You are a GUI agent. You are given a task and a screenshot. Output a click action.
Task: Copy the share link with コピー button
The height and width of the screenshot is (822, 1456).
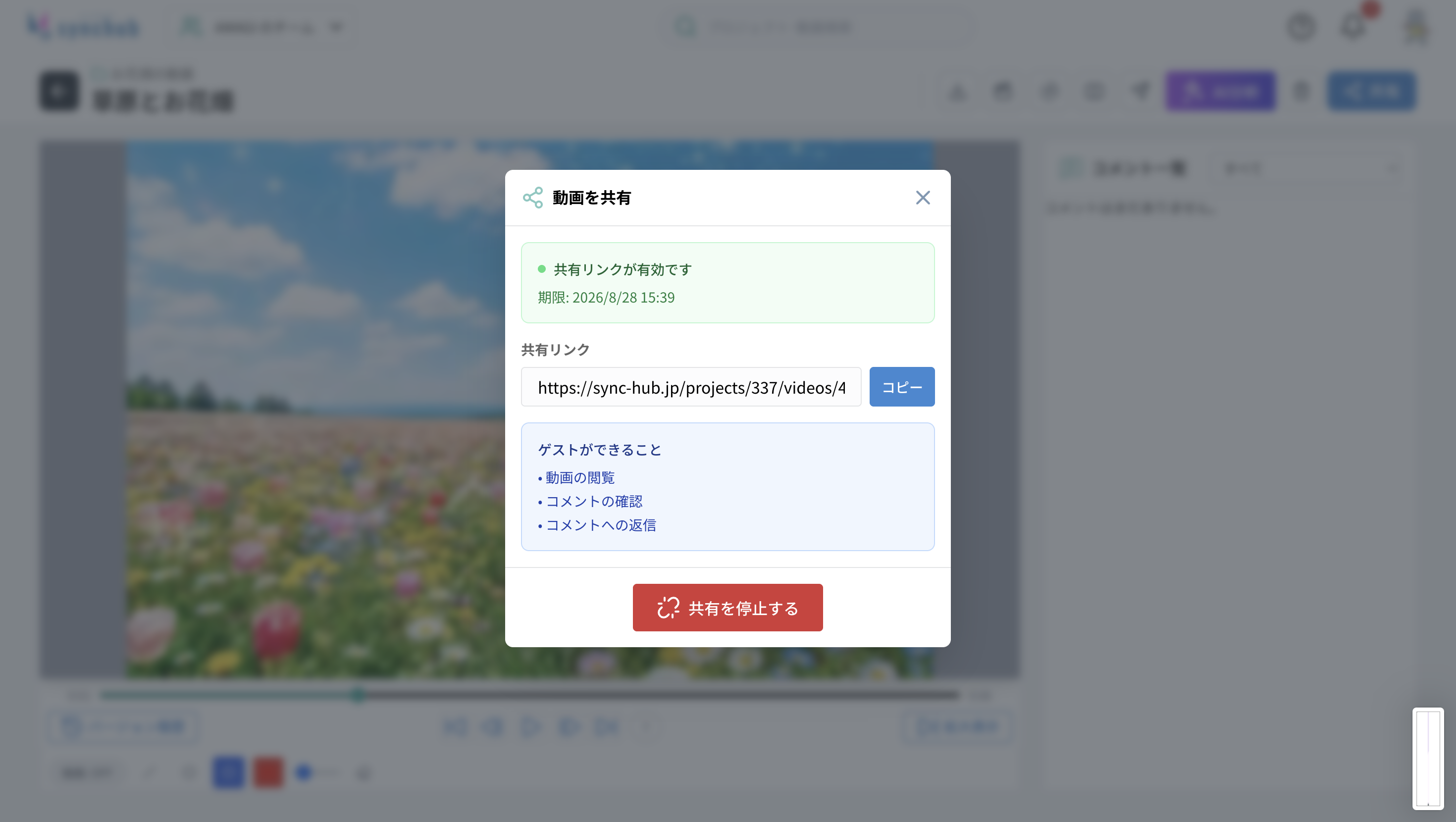pos(901,387)
